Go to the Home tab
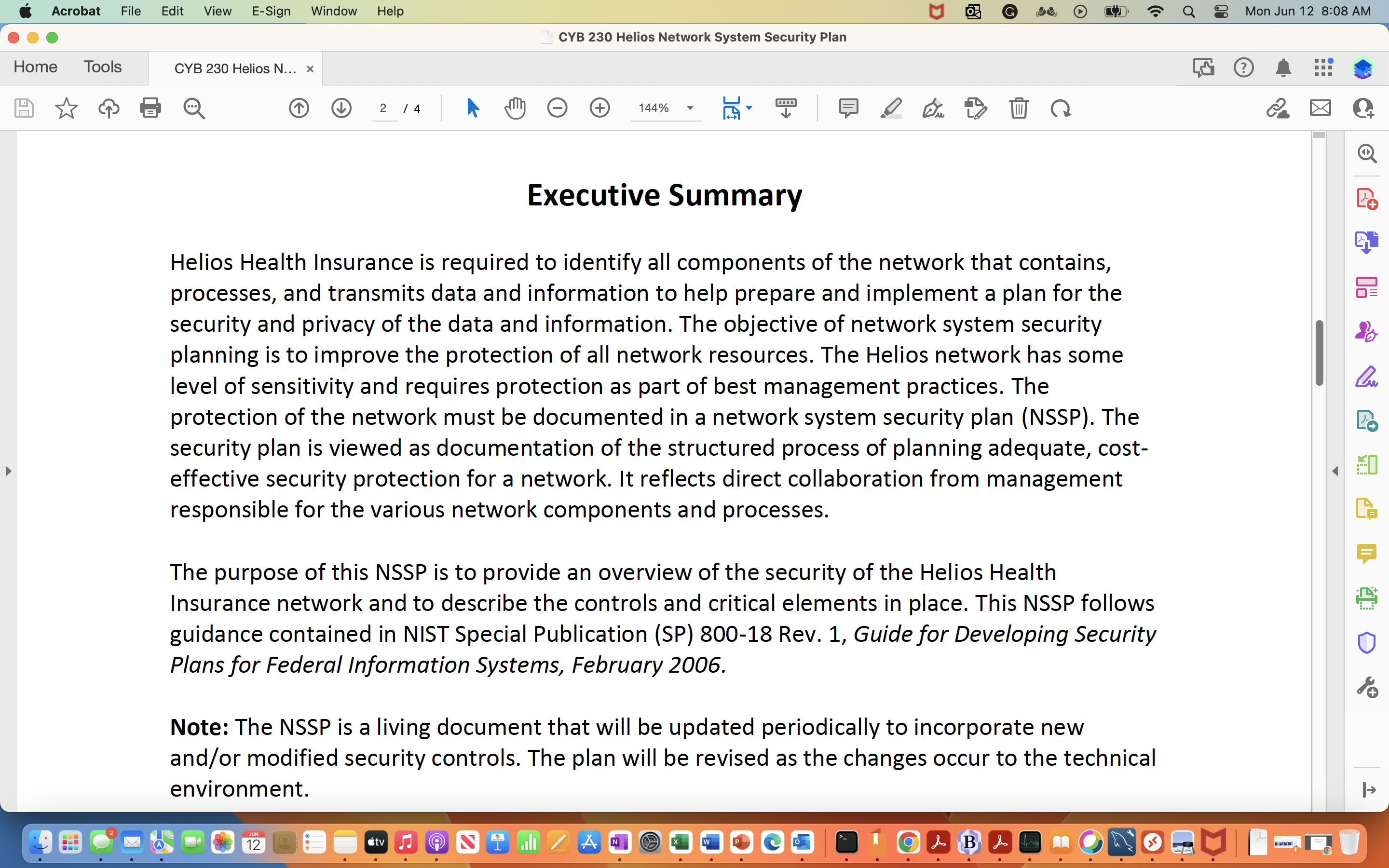Image resolution: width=1389 pixels, height=868 pixels. click(36, 67)
